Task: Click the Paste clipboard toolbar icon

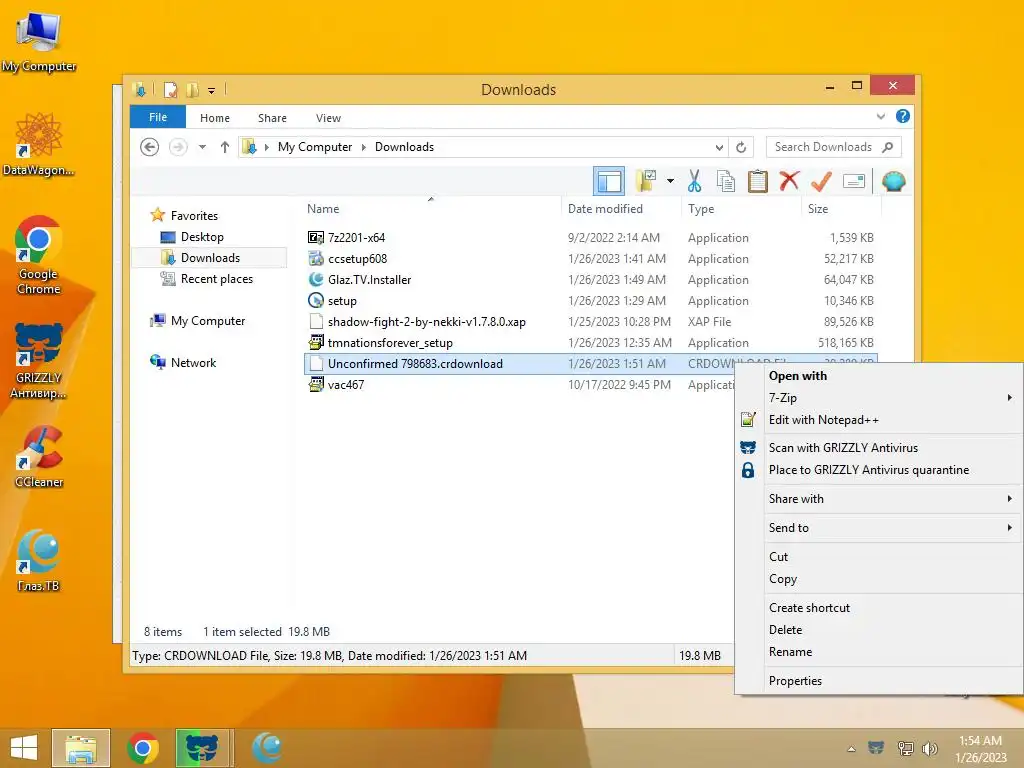Action: tap(758, 181)
